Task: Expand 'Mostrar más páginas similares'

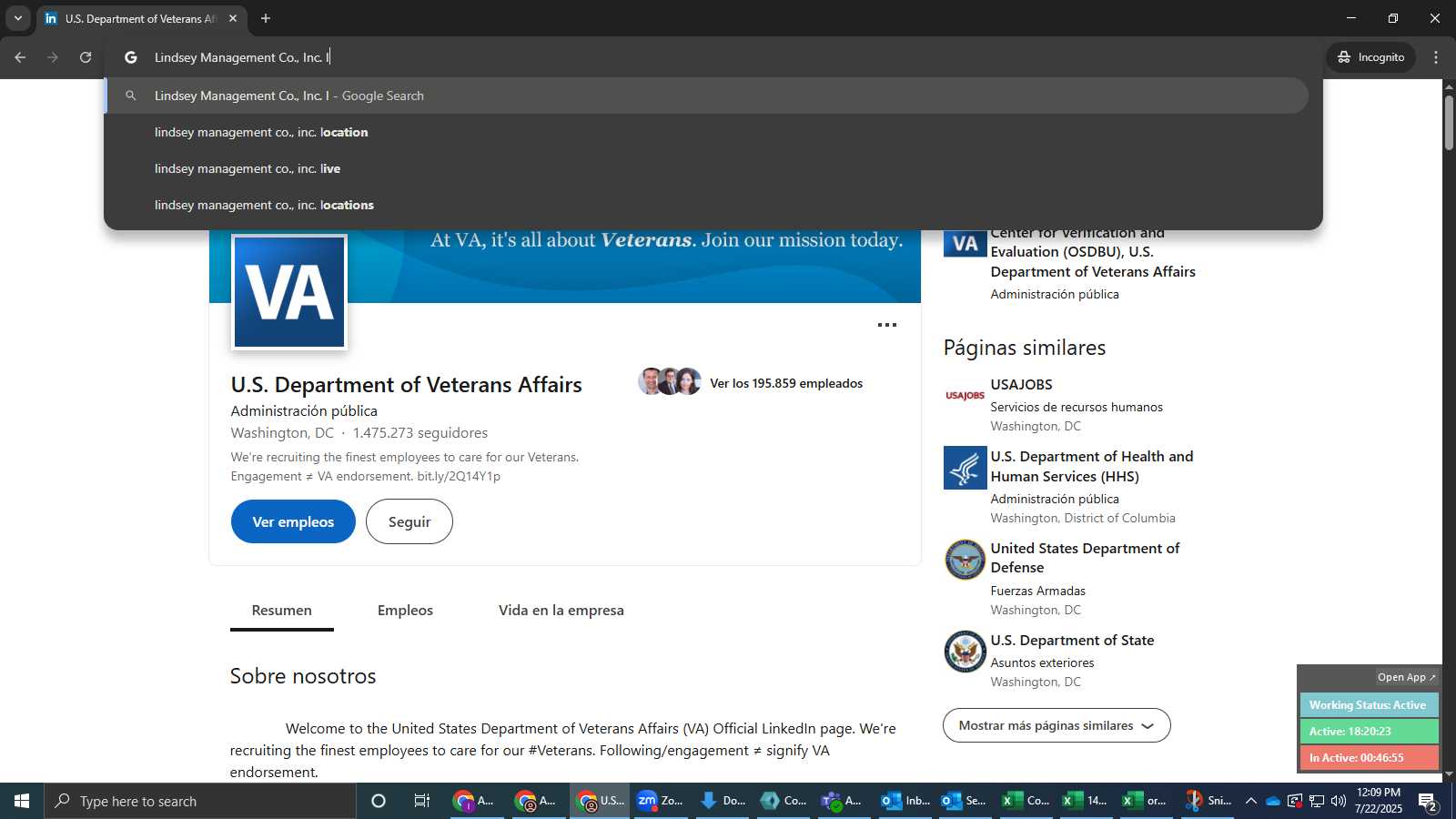Action: 1057,725
